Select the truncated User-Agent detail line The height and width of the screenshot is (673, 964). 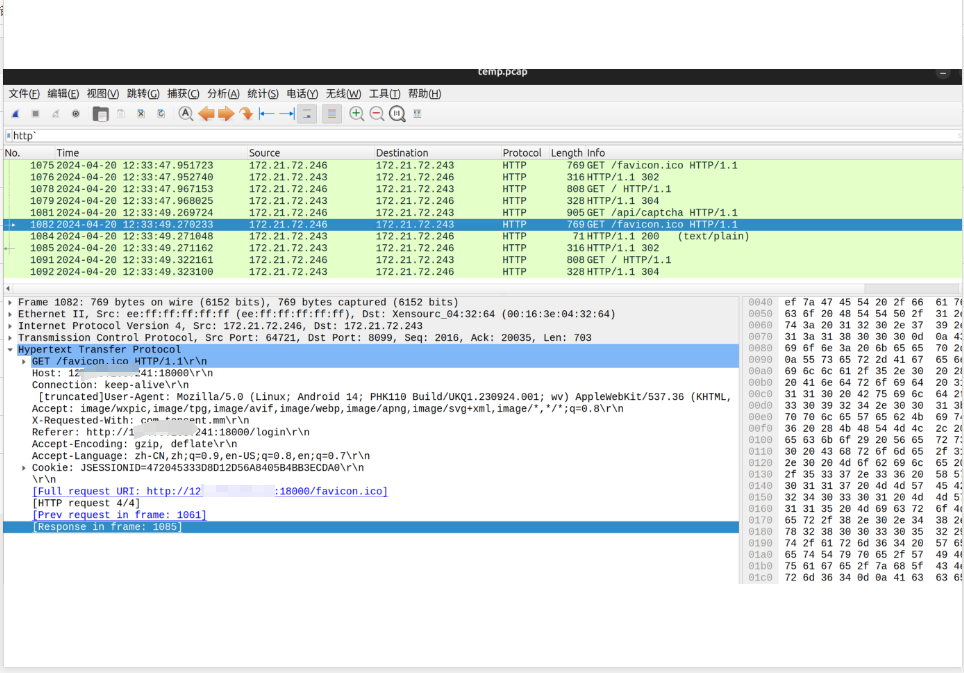pyautogui.click(x=384, y=397)
